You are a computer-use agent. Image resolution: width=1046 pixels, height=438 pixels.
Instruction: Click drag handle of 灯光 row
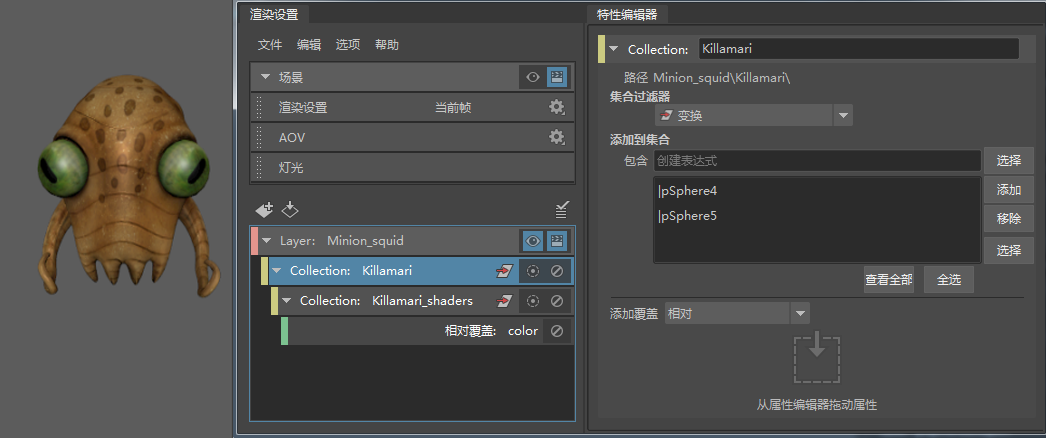(261, 167)
